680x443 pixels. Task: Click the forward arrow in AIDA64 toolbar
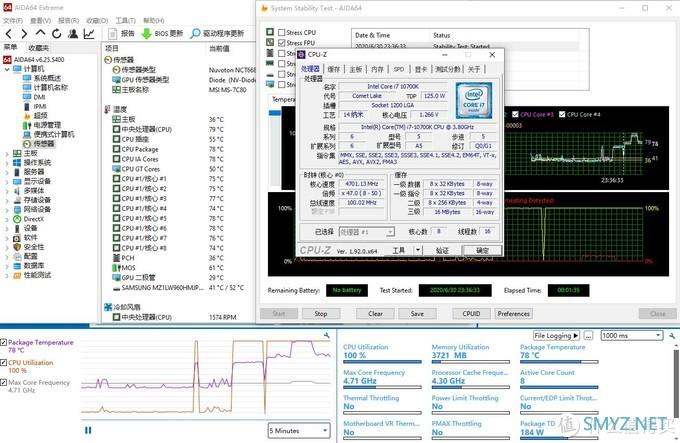[x=24, y=33]
